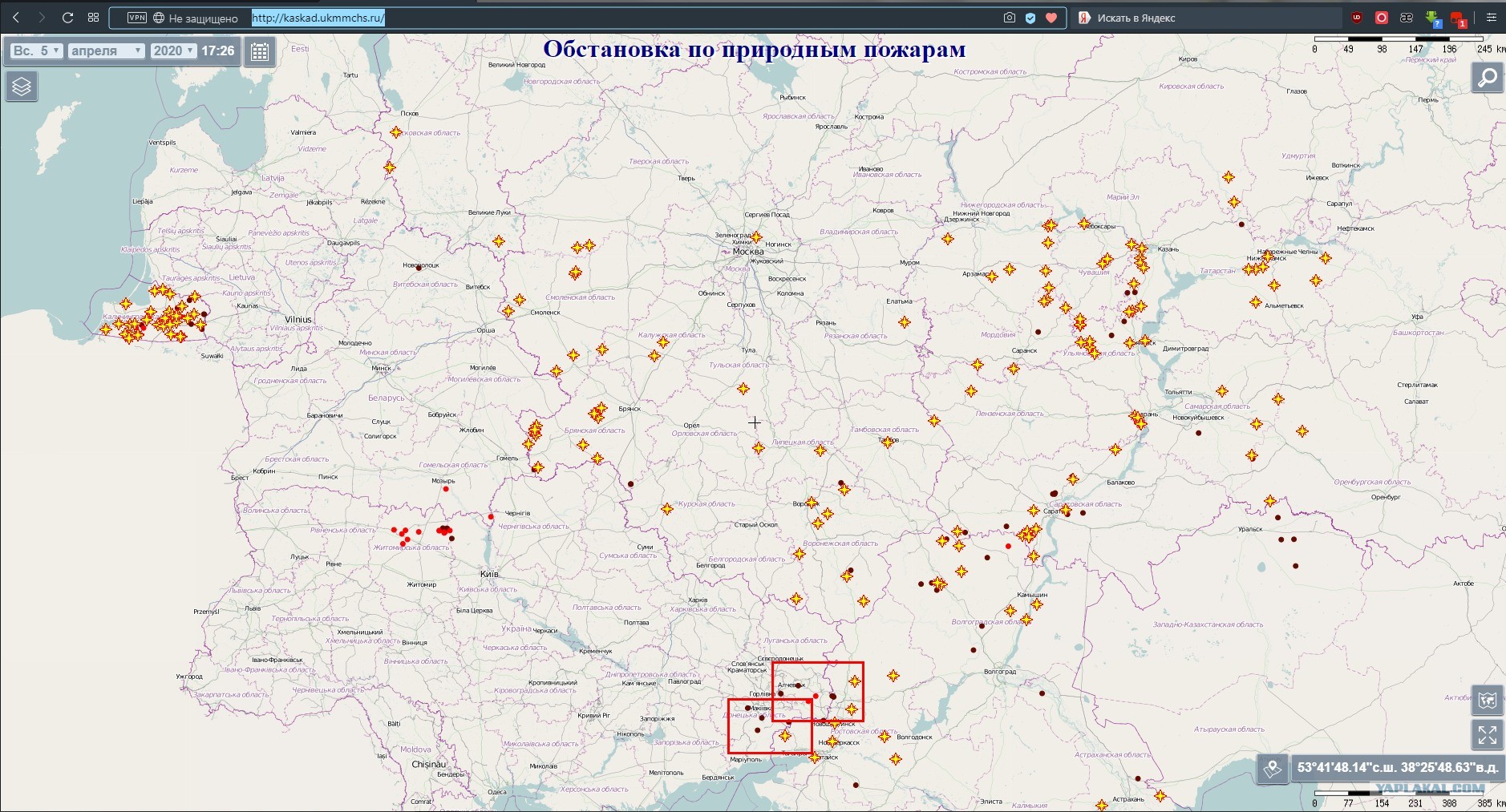
Task: Bookmark the page with the heart icon
Action: [x=1051, y=18]
